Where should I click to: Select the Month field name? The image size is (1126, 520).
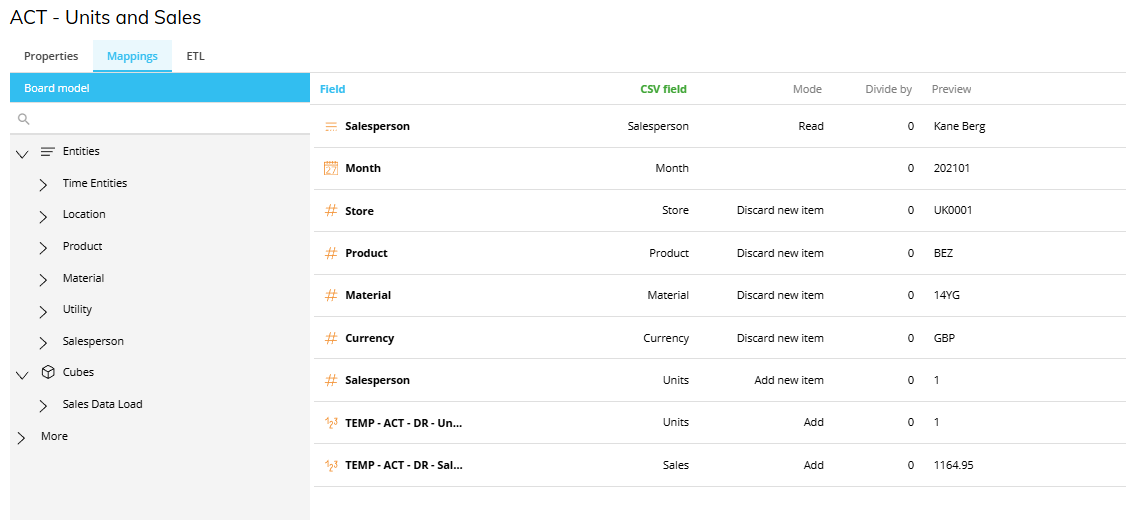click(x=363, y=168)
